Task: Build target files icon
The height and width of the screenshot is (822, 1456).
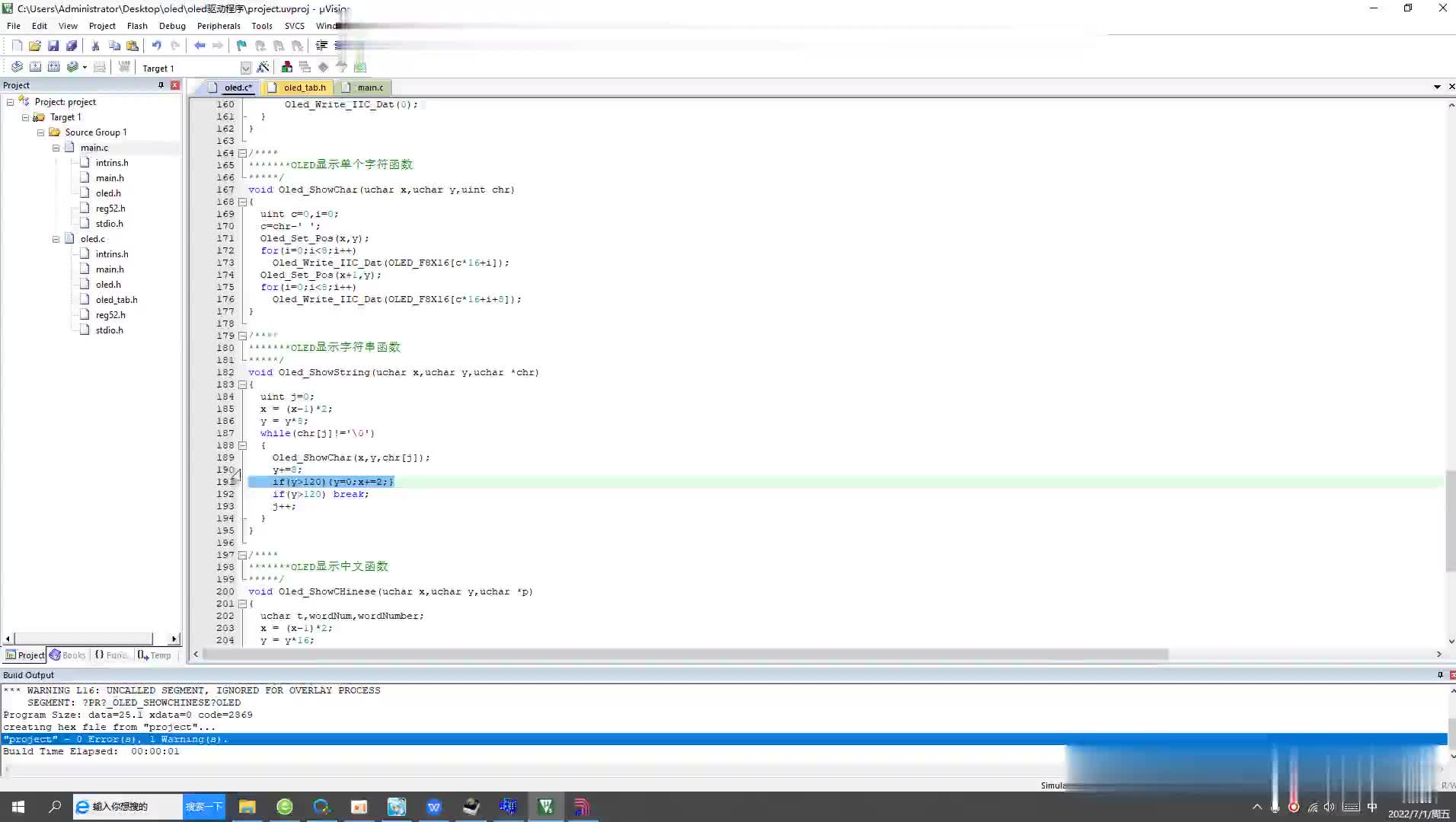Action: [x=35, y=67]
